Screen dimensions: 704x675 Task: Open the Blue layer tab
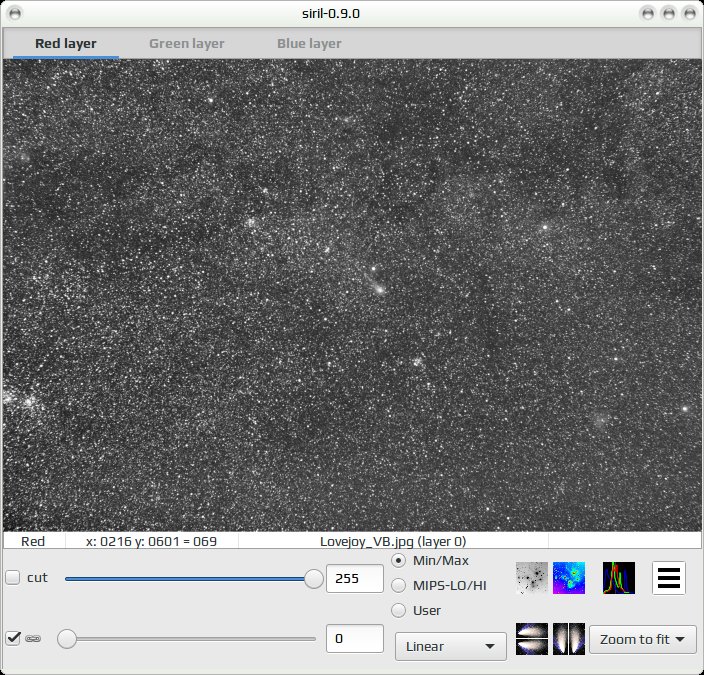pos(309,44)
